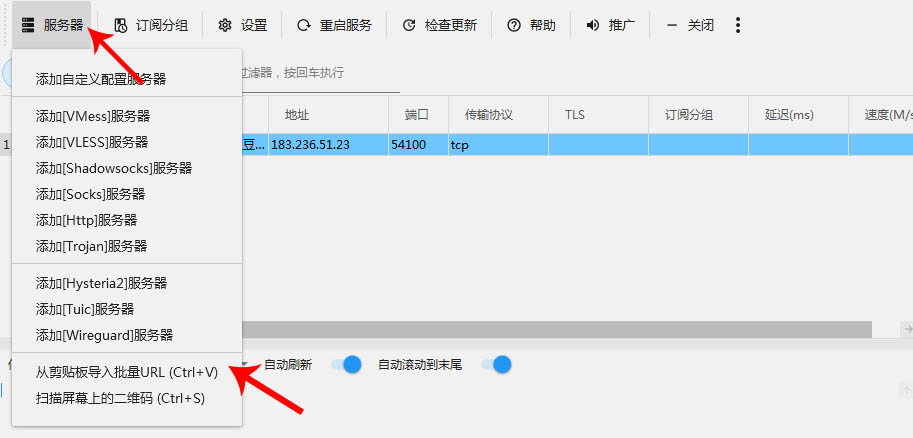The image size is (913, 438).
Task: Select 添加[Trojan]服务器 from the menu
Action: [x=105, y=246]
